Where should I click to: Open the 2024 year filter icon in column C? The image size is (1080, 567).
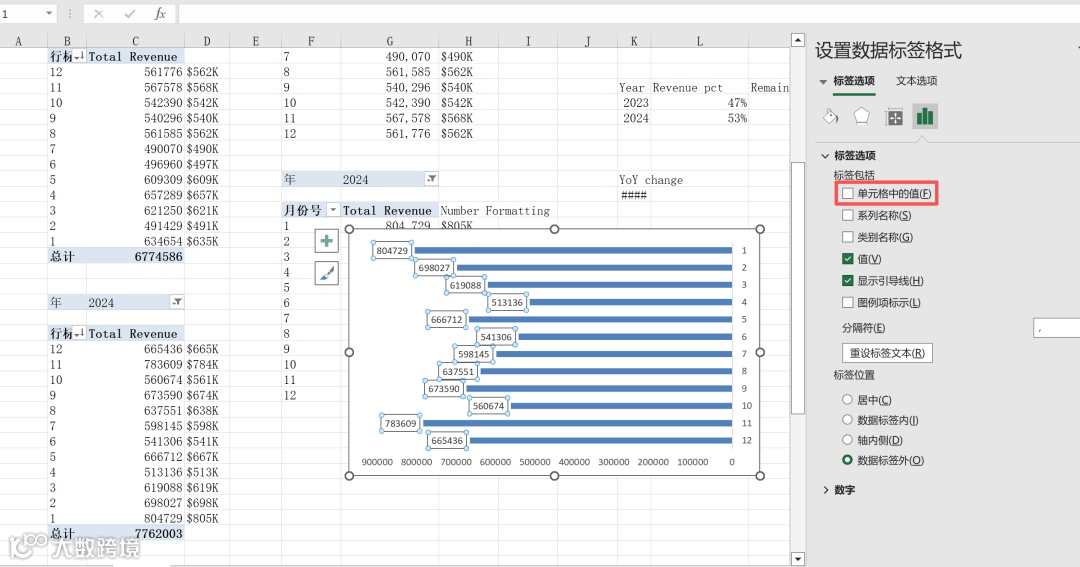click(177, 302)
